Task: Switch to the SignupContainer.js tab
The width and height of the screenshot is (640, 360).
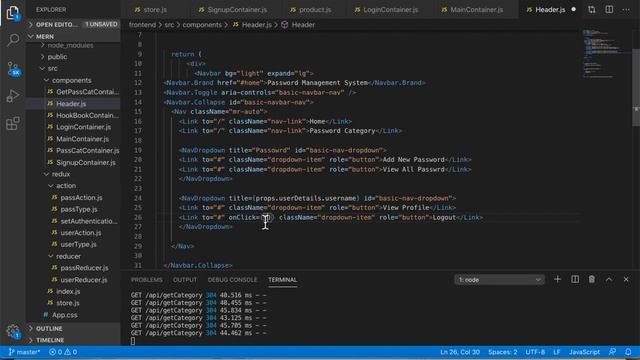Action: coord(237,9)
